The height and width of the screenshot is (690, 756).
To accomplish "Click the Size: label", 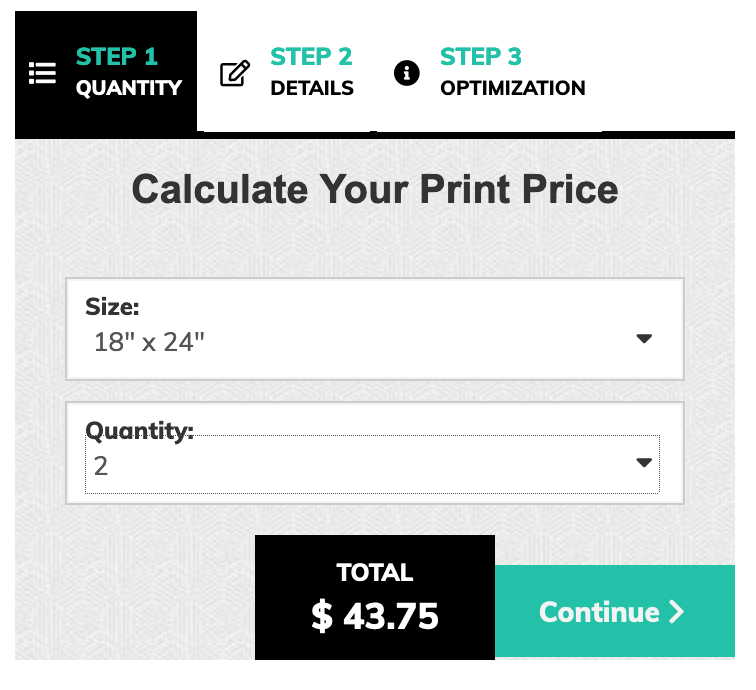I will (x=112, y=307).
